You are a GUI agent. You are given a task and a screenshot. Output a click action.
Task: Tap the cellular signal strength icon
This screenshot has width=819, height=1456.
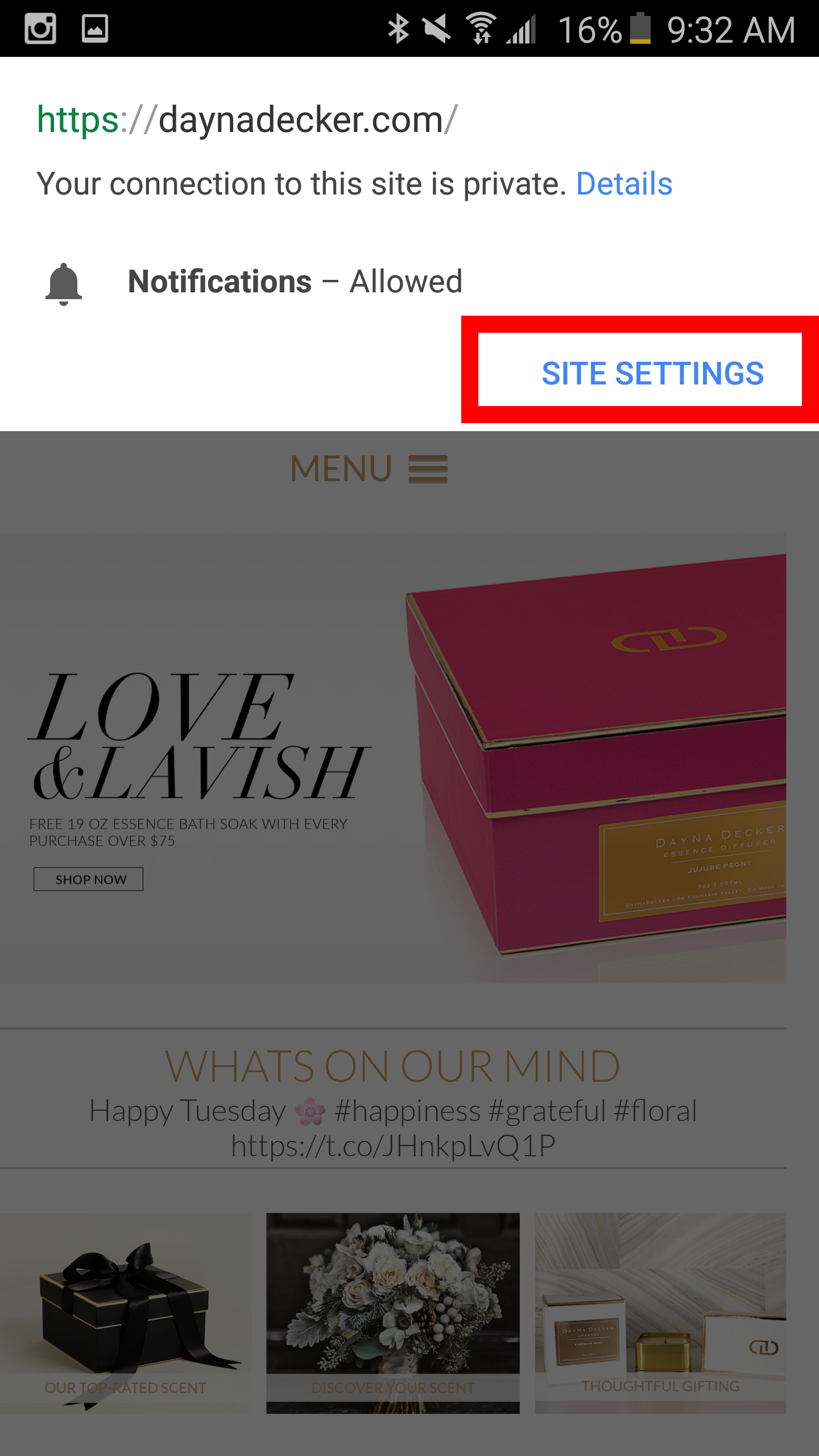[522, 28]
